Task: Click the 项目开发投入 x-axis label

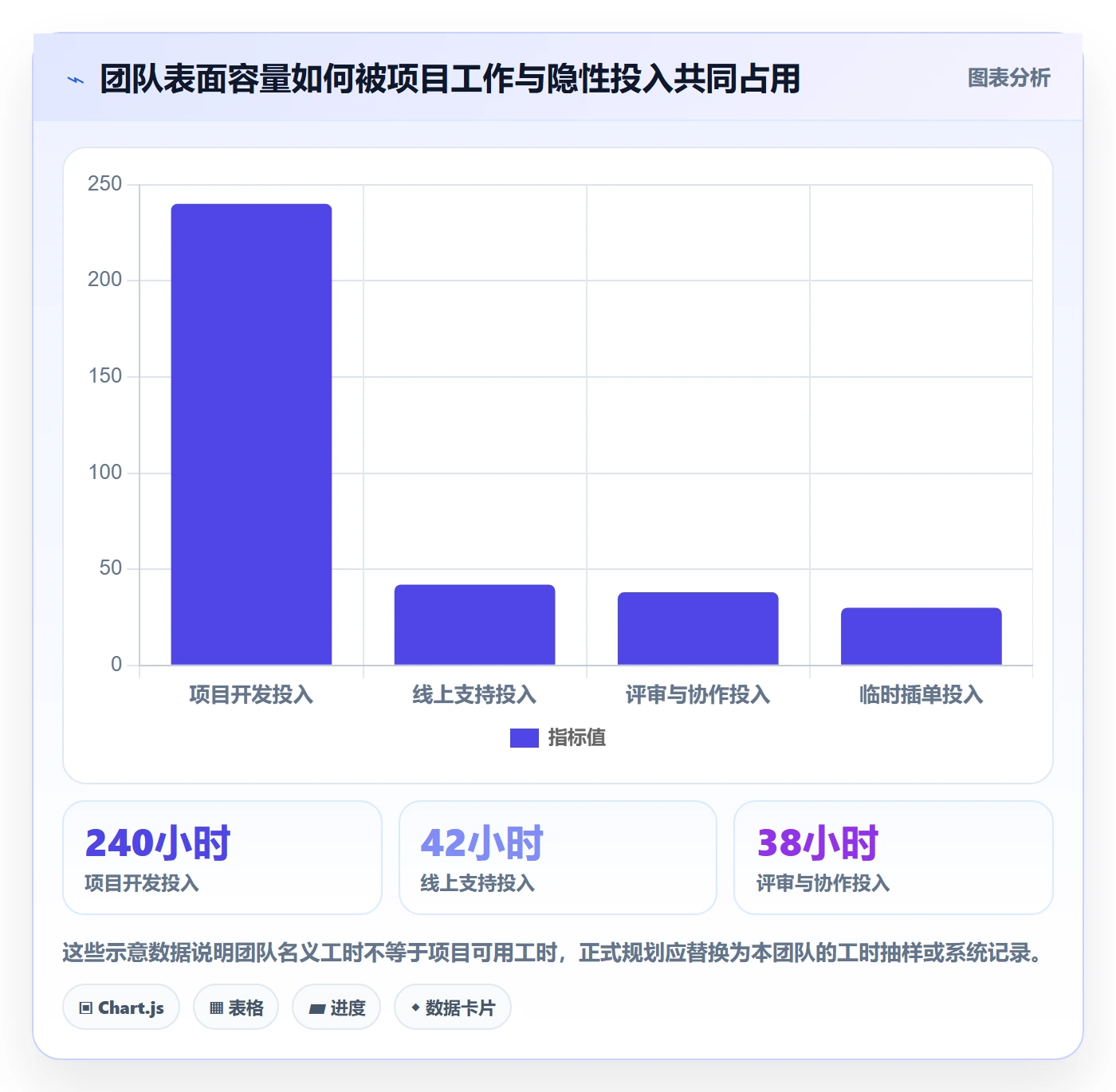Action: [x=251, y=695]
